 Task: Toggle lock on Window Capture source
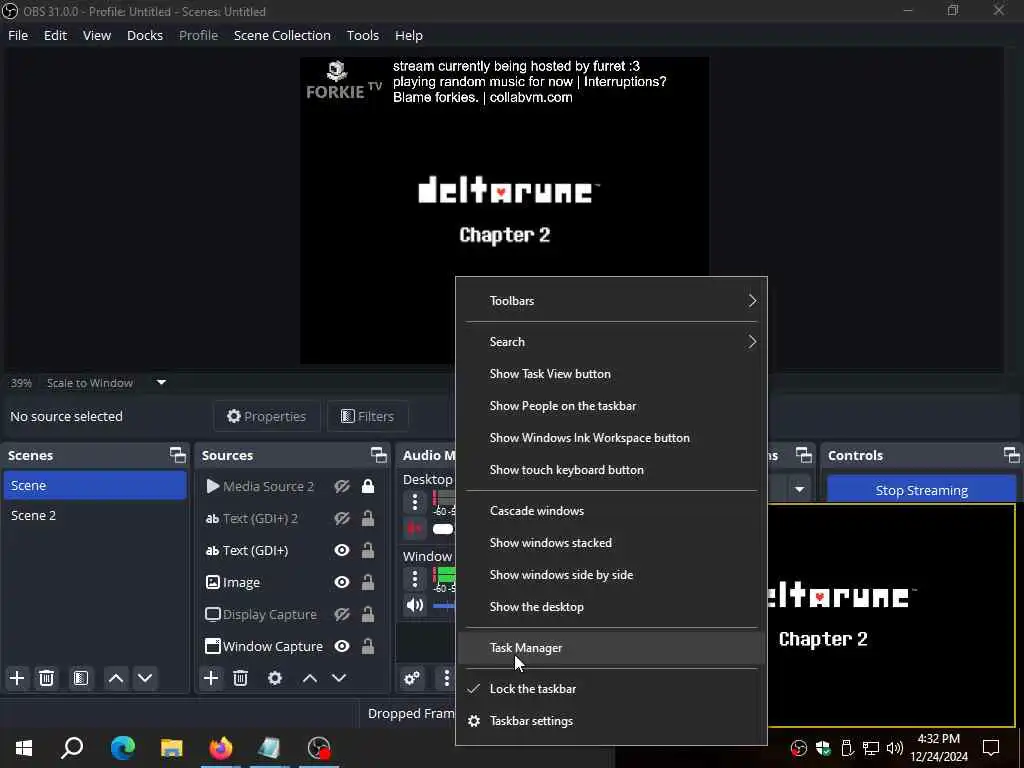pyautogui.click(x=368, y=647)
